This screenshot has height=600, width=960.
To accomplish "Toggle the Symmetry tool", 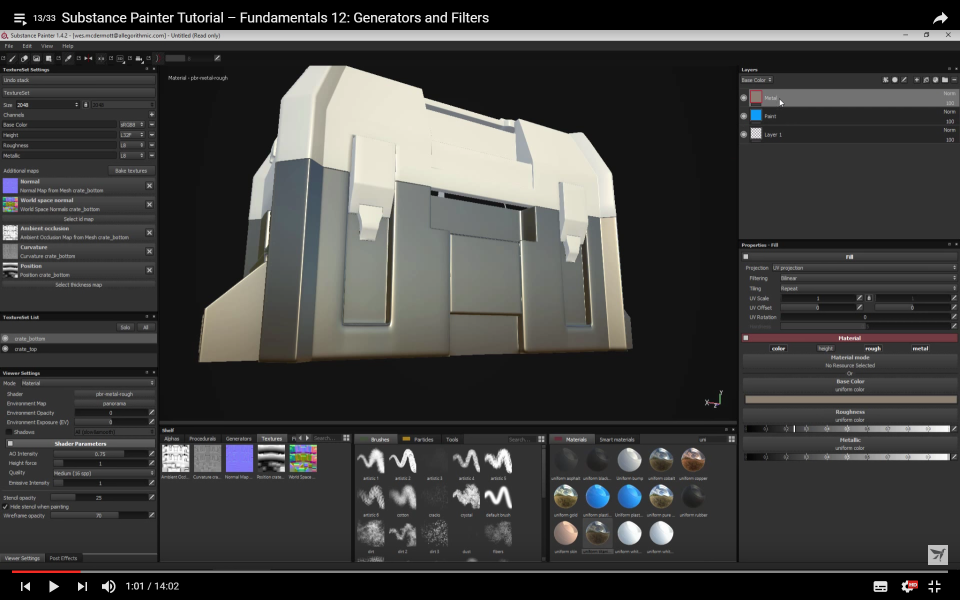I will [x=88, y=59].
